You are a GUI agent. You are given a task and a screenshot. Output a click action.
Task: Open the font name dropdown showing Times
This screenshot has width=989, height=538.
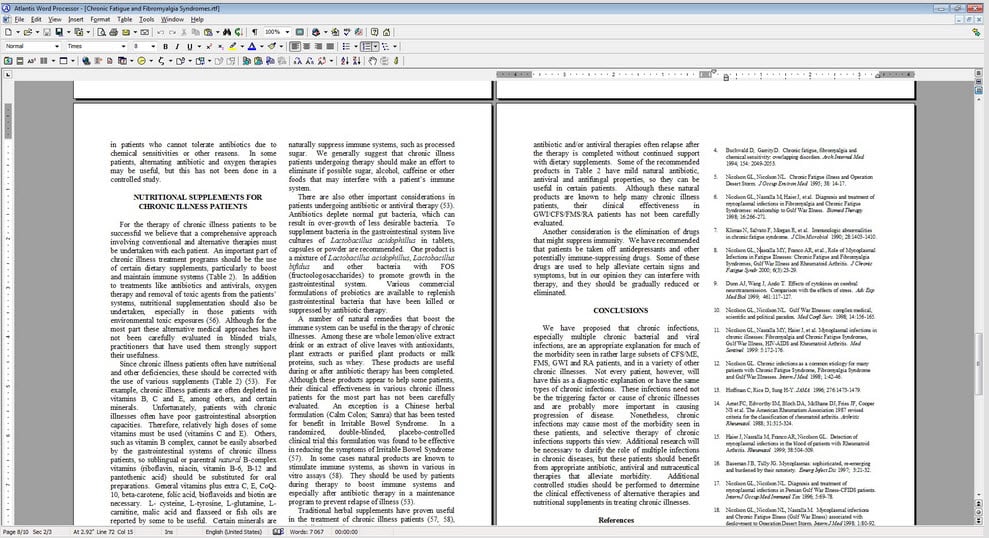click(x=124, y=46)
